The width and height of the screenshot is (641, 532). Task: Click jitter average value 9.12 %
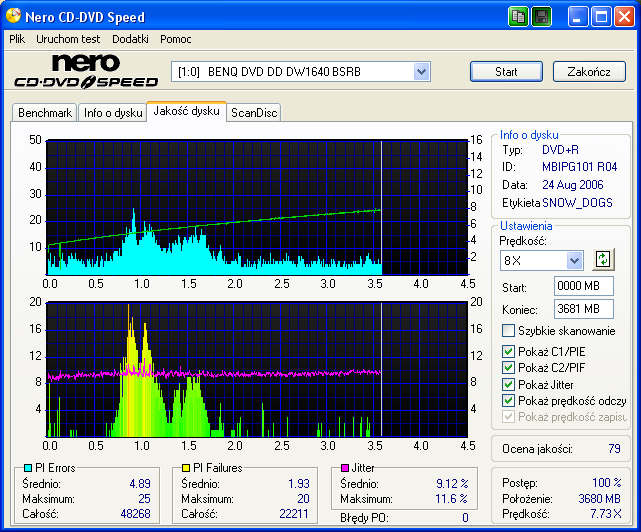452,484
